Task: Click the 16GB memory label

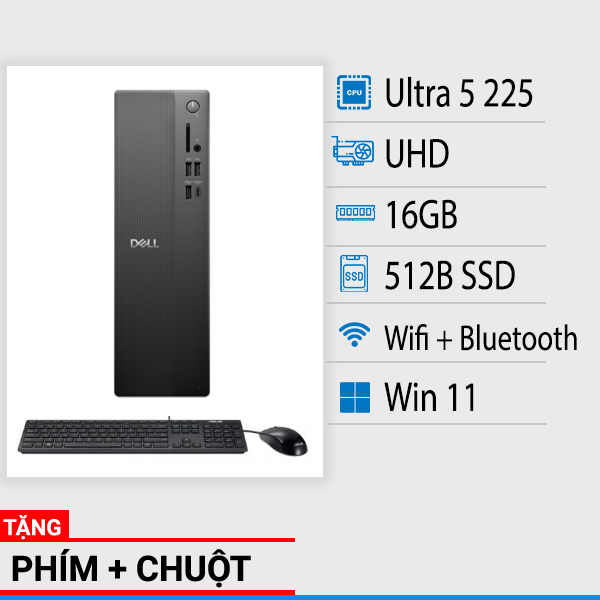Action: (x=421, y=215)
